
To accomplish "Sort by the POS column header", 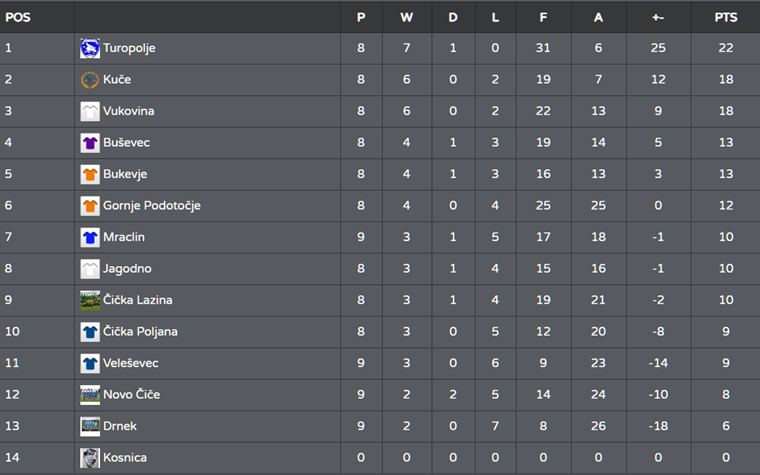I will click(x=18, y=17).
